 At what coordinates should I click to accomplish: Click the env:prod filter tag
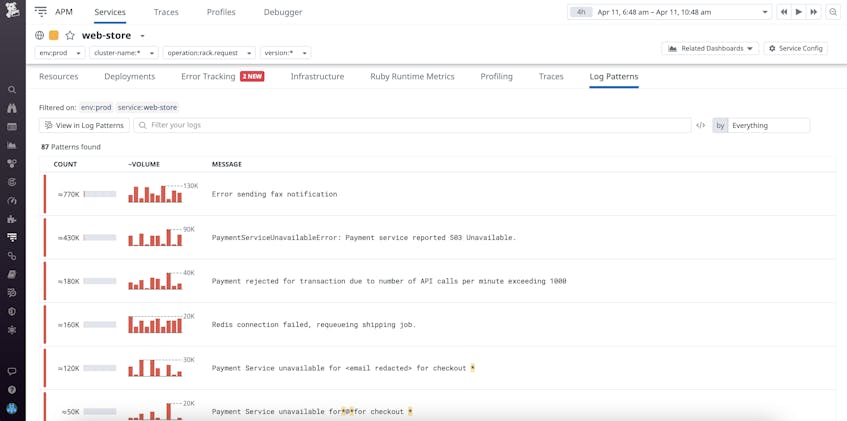[96, 108]
